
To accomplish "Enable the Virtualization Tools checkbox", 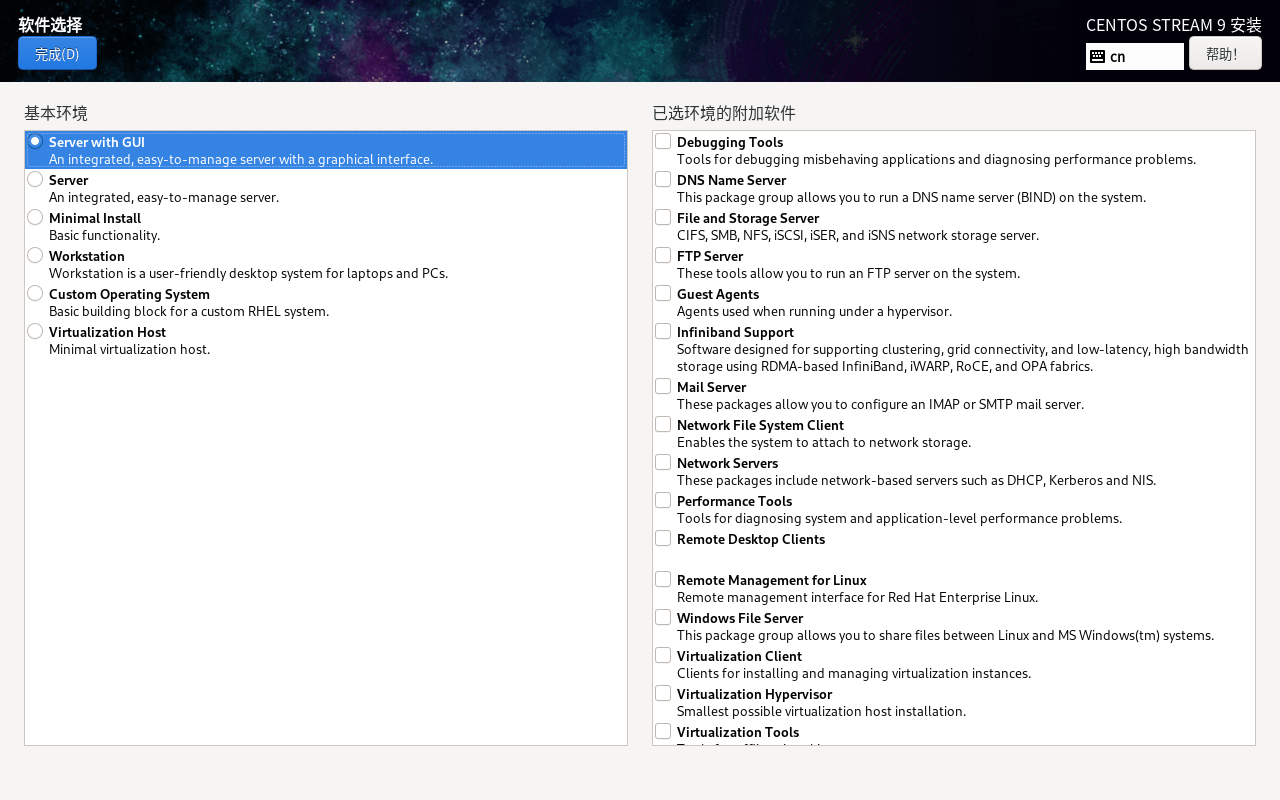I will coord(663,731).
